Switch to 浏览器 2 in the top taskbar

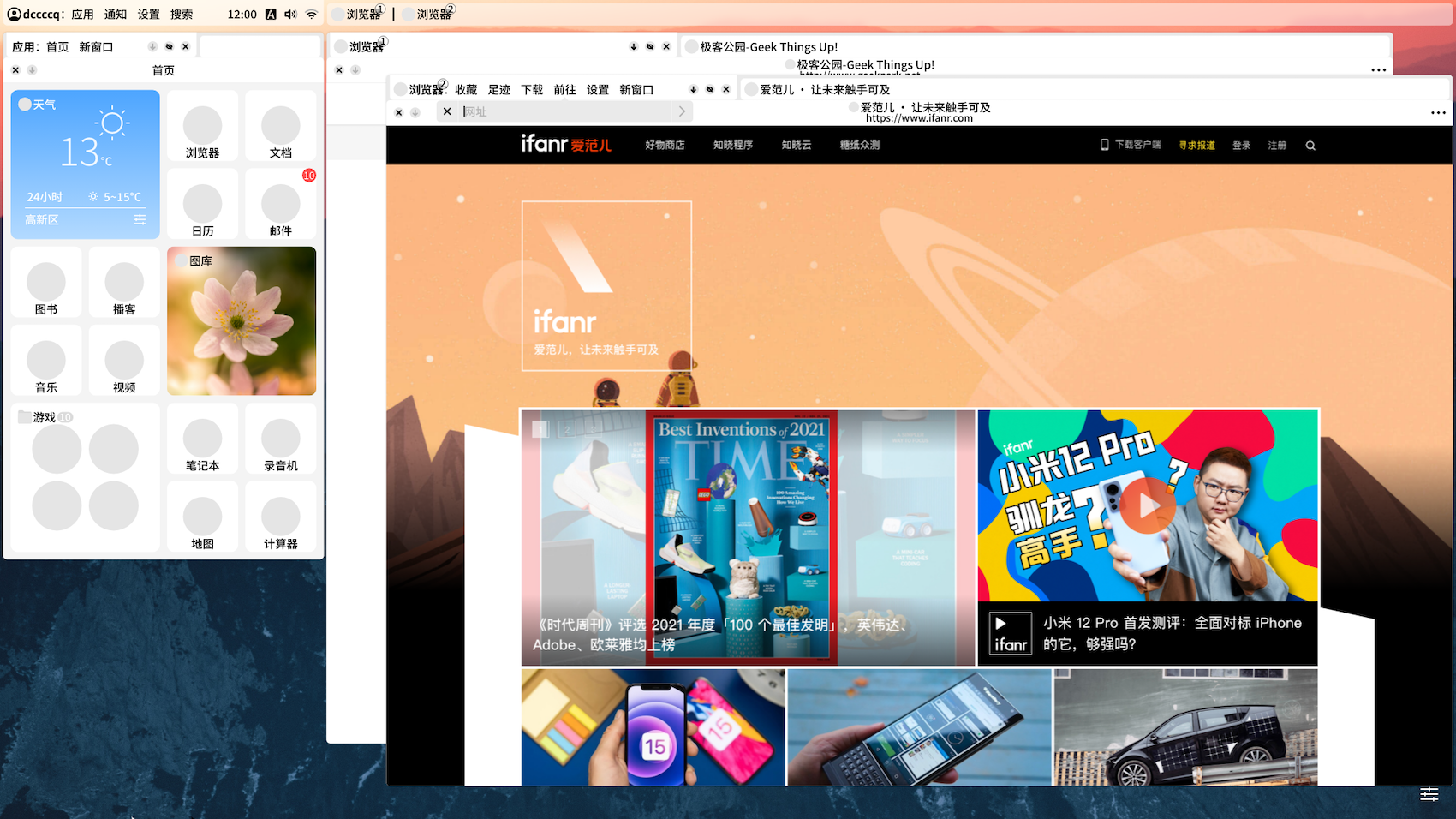pos(429,14)
